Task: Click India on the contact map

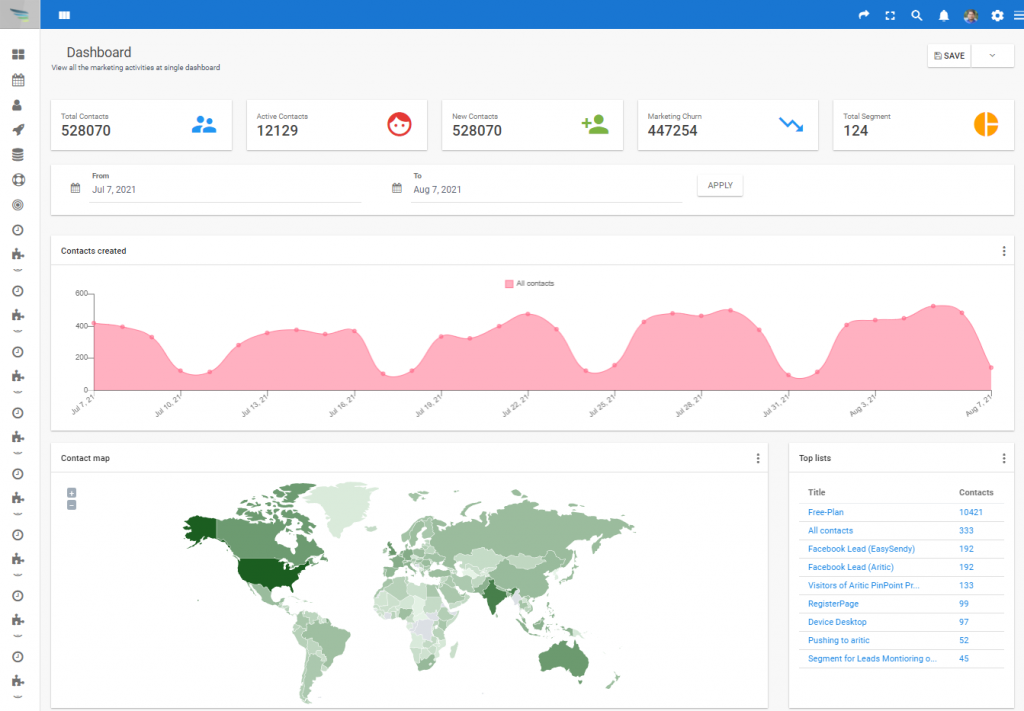Action: click(x=496, y=595)
